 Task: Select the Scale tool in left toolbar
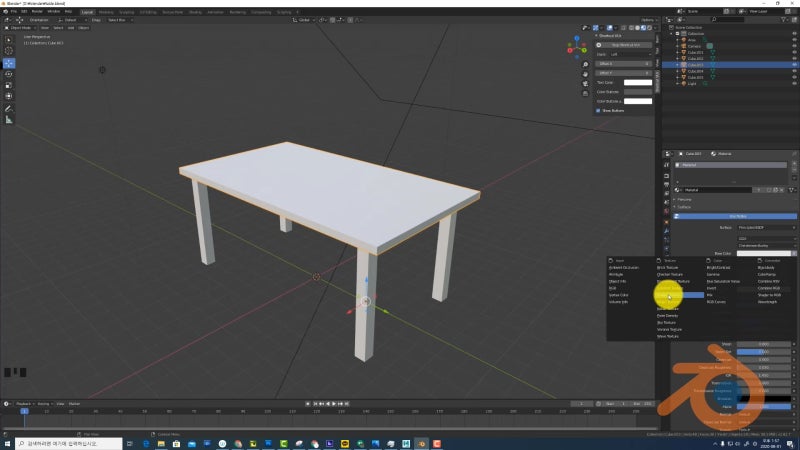(x=9, y=85)
